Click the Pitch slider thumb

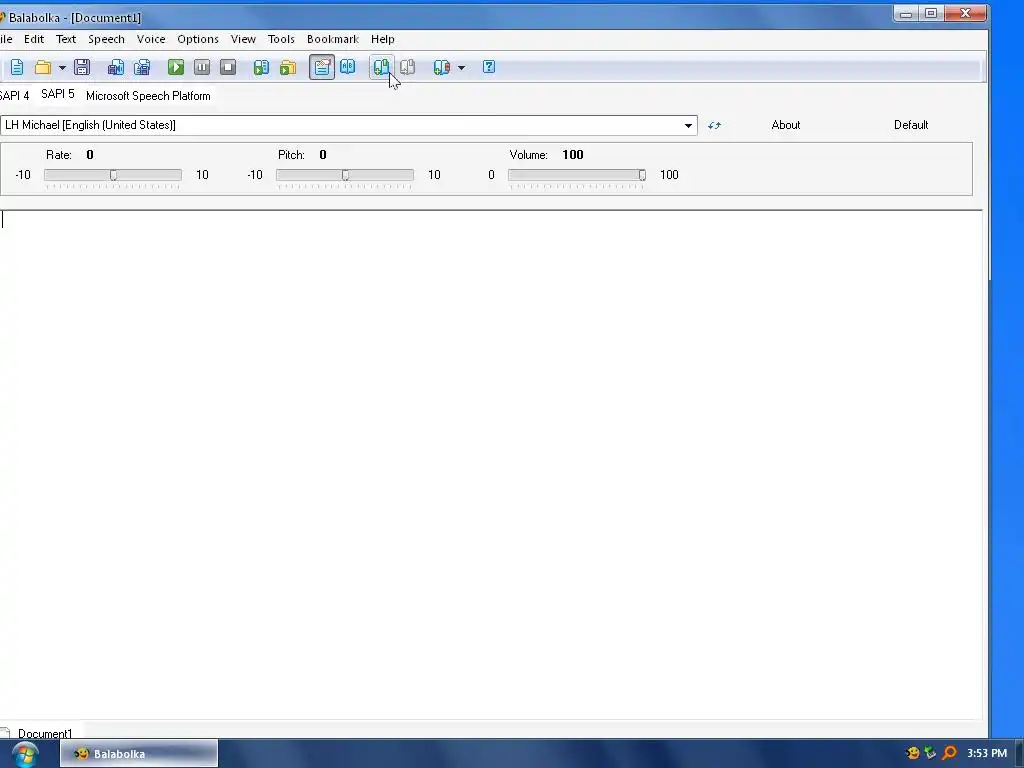tap(345, 175)
